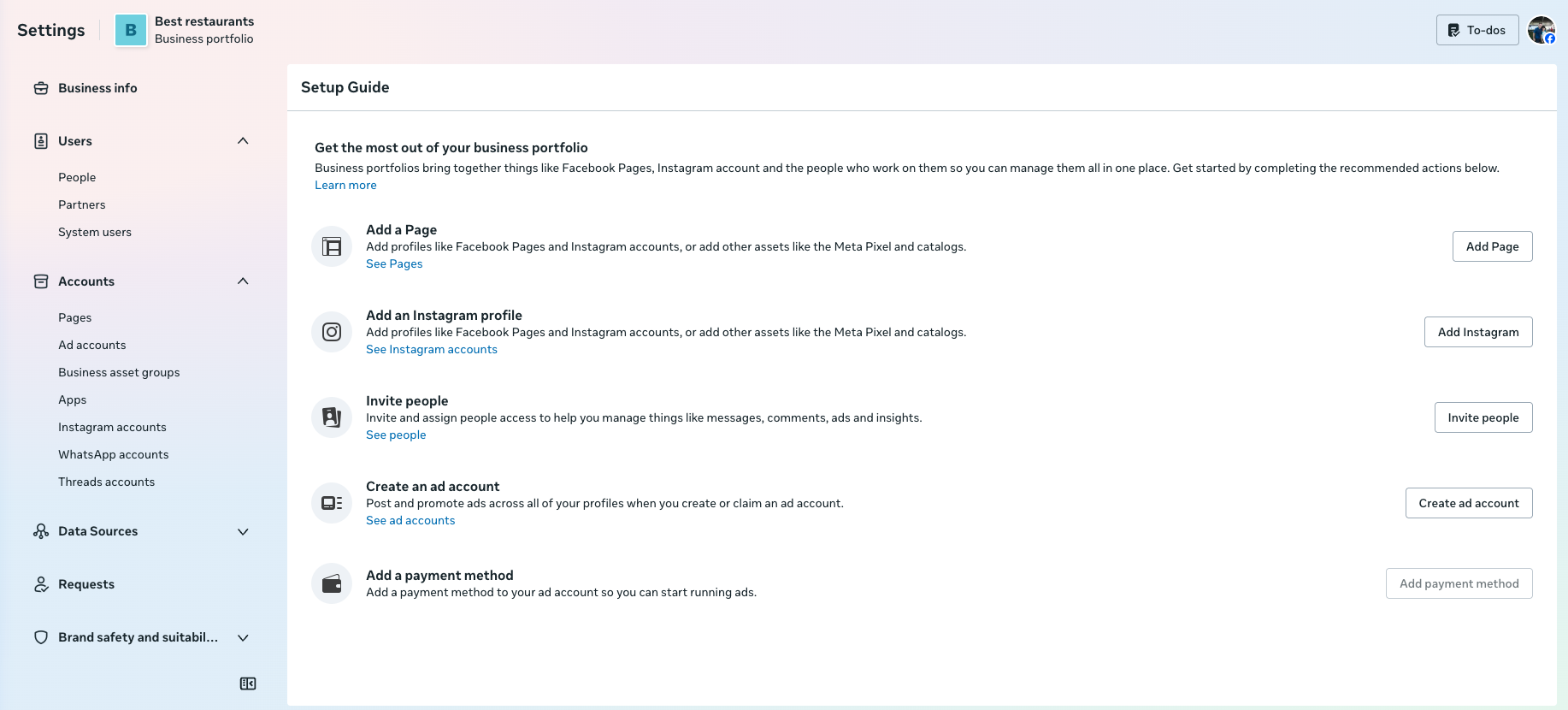Click the Best restaurants portfolio avatar

point(130,29)
